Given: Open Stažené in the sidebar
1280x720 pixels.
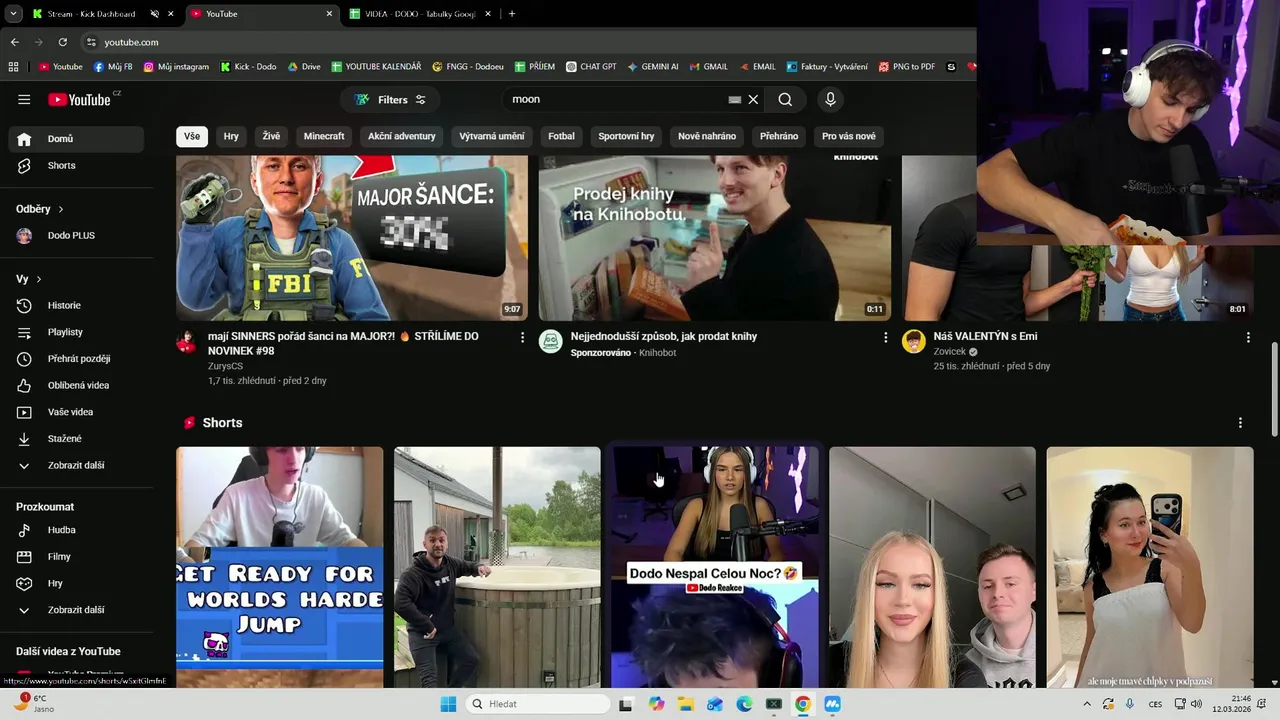Looking at the screenshot, I should 76,438.
